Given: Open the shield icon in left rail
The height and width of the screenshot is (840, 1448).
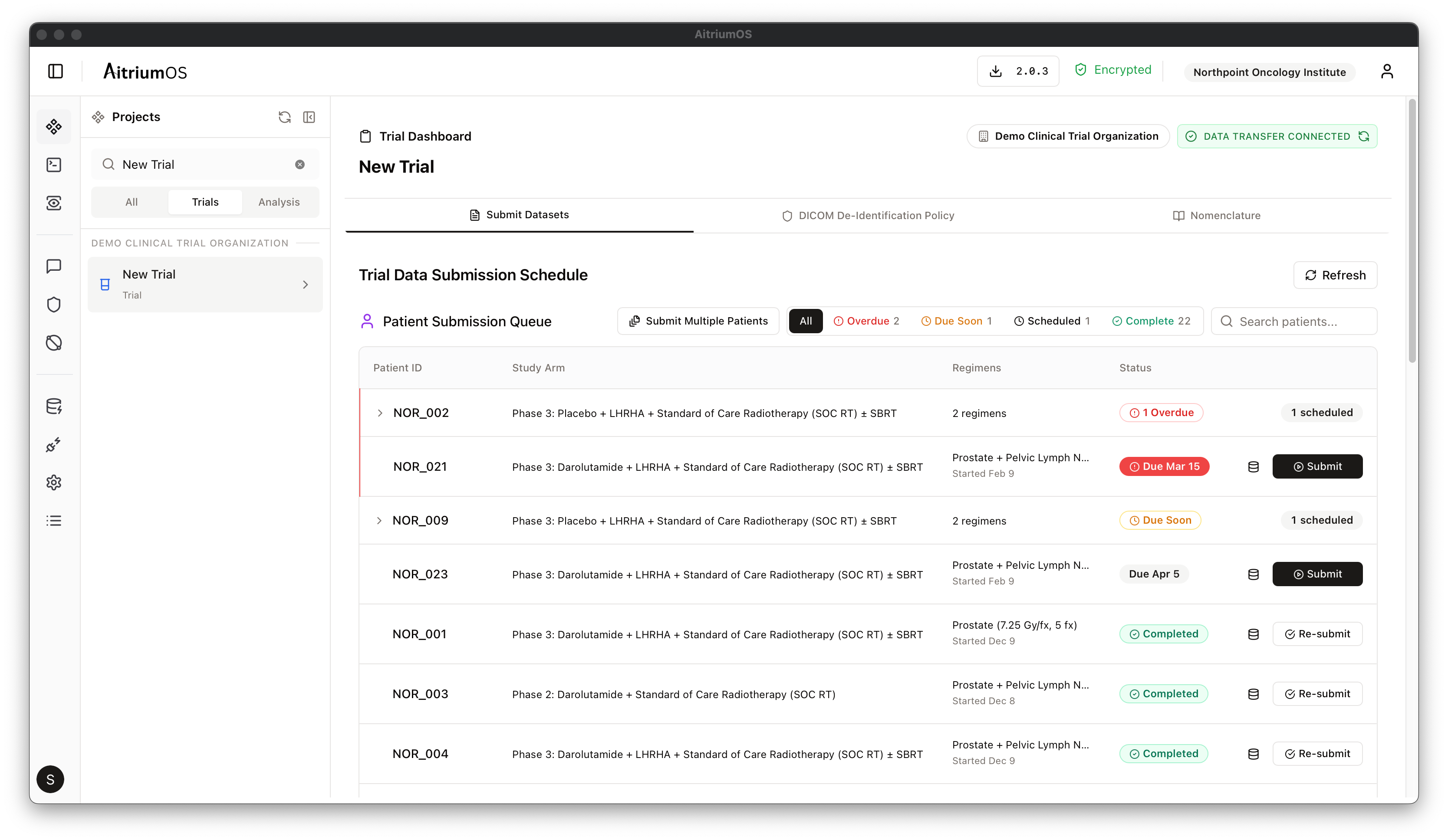Looking at the screenshot, I should tap(54, 305).
